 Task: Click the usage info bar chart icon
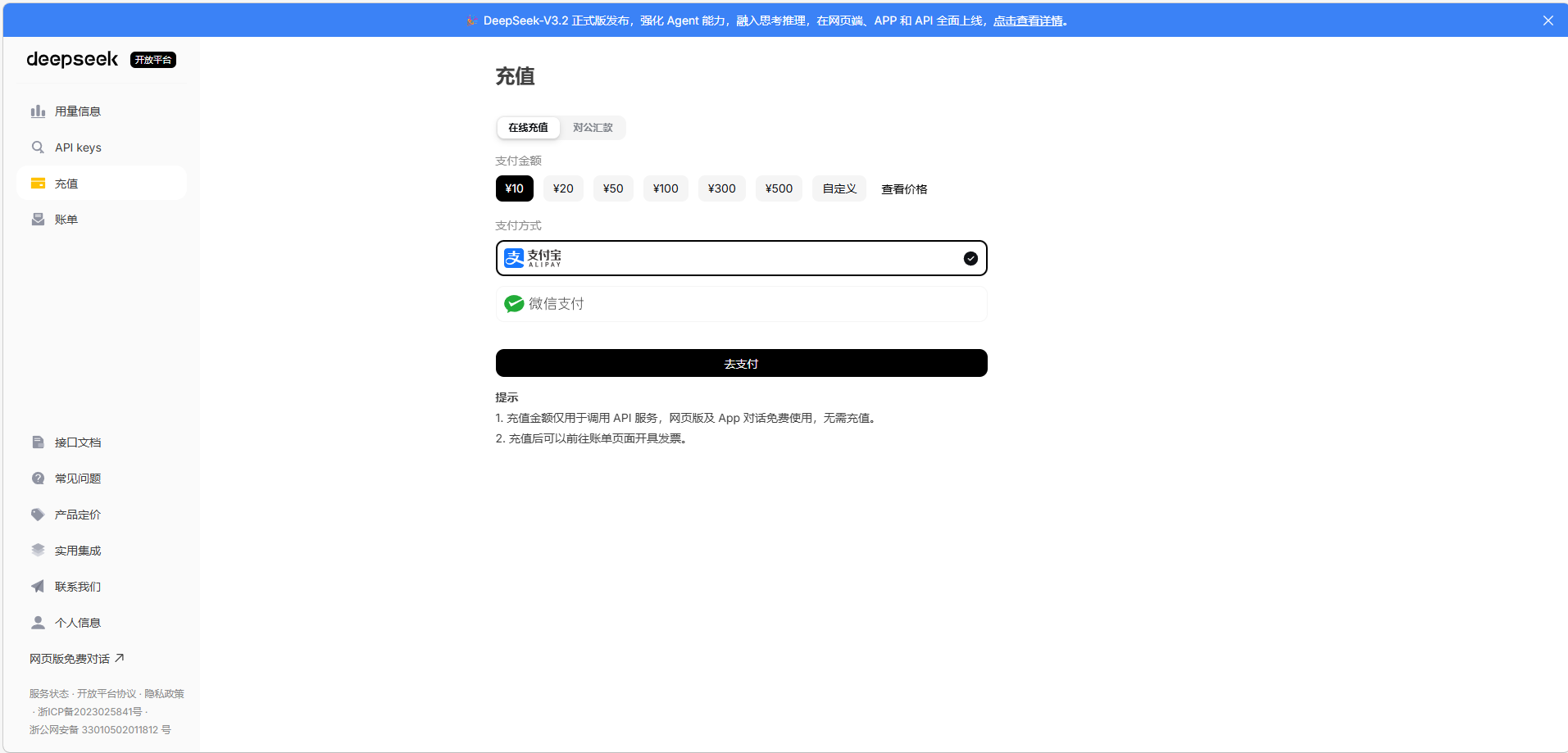tap(38, 111)
